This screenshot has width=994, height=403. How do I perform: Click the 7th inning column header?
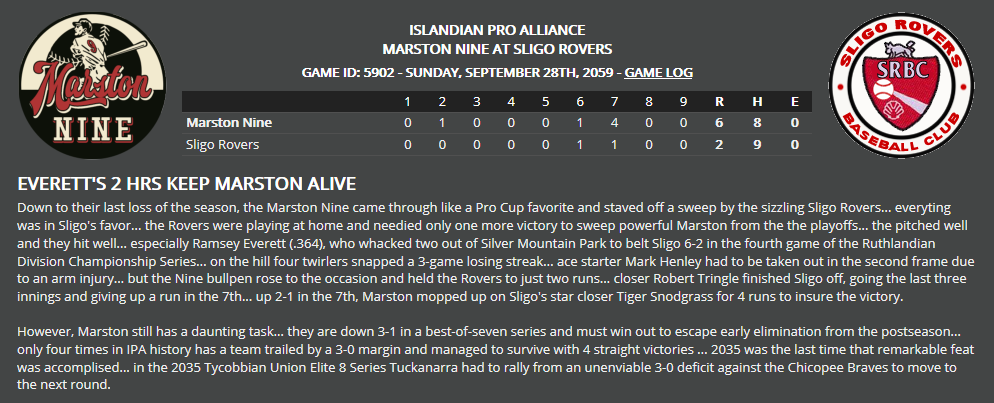(x=615, y=102)
